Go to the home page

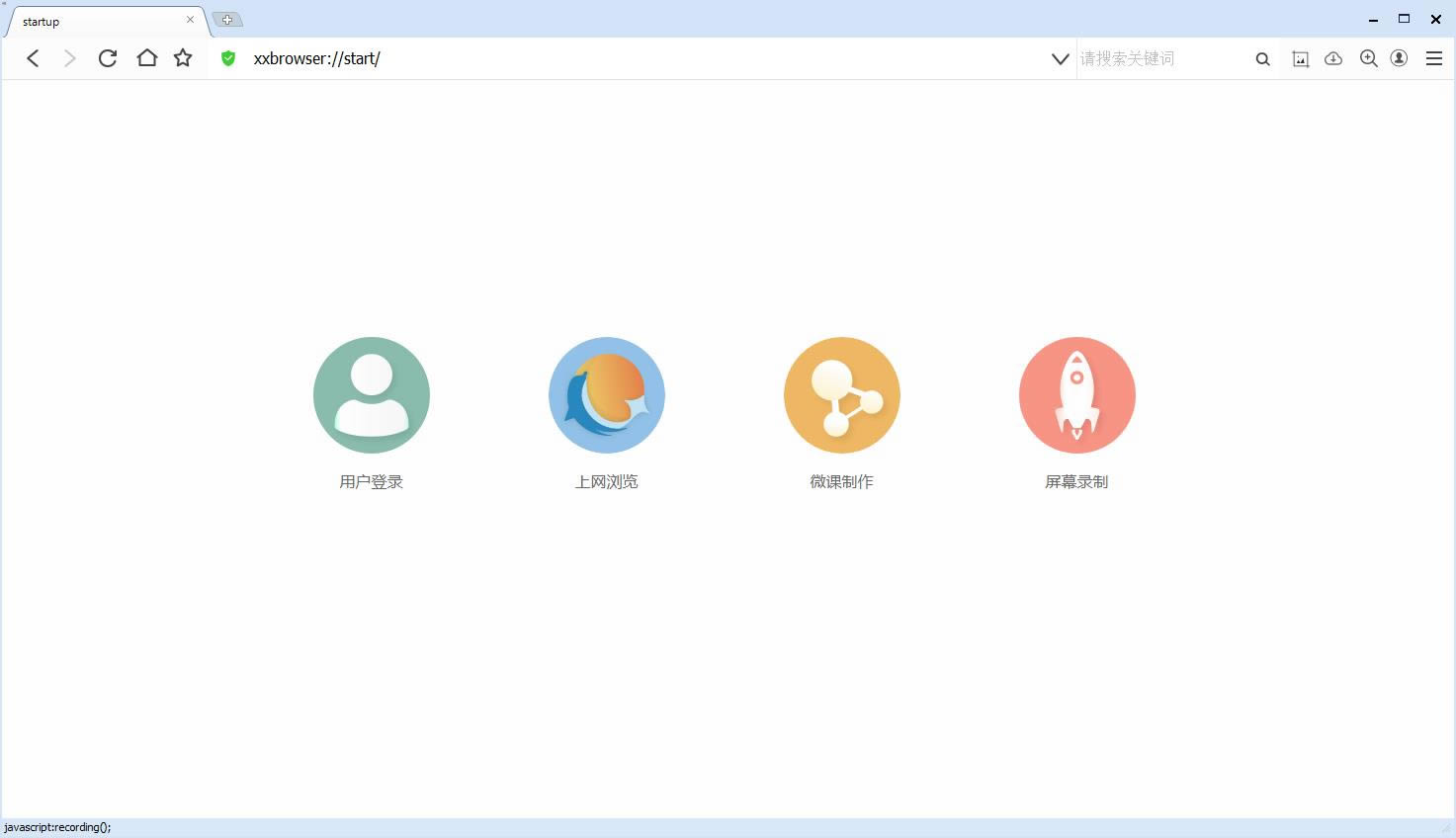pyautogui.click(x=146, y=58)
